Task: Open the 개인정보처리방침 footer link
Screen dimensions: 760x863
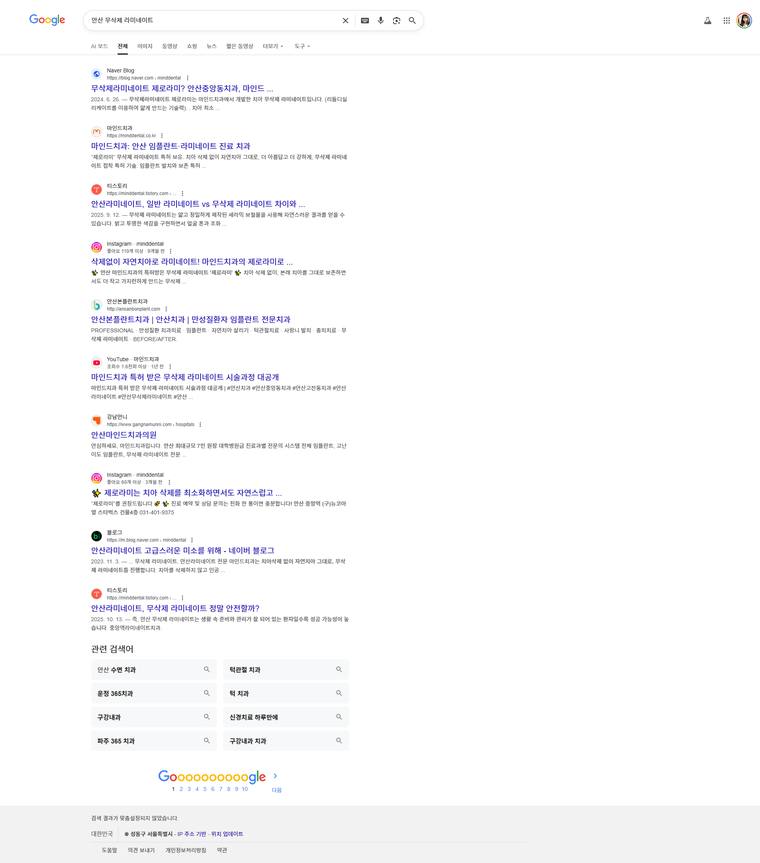Action: pos(186,850)
